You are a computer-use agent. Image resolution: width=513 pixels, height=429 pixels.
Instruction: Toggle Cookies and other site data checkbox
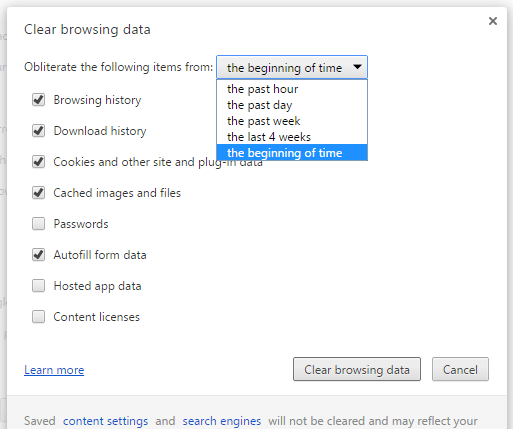38,162
